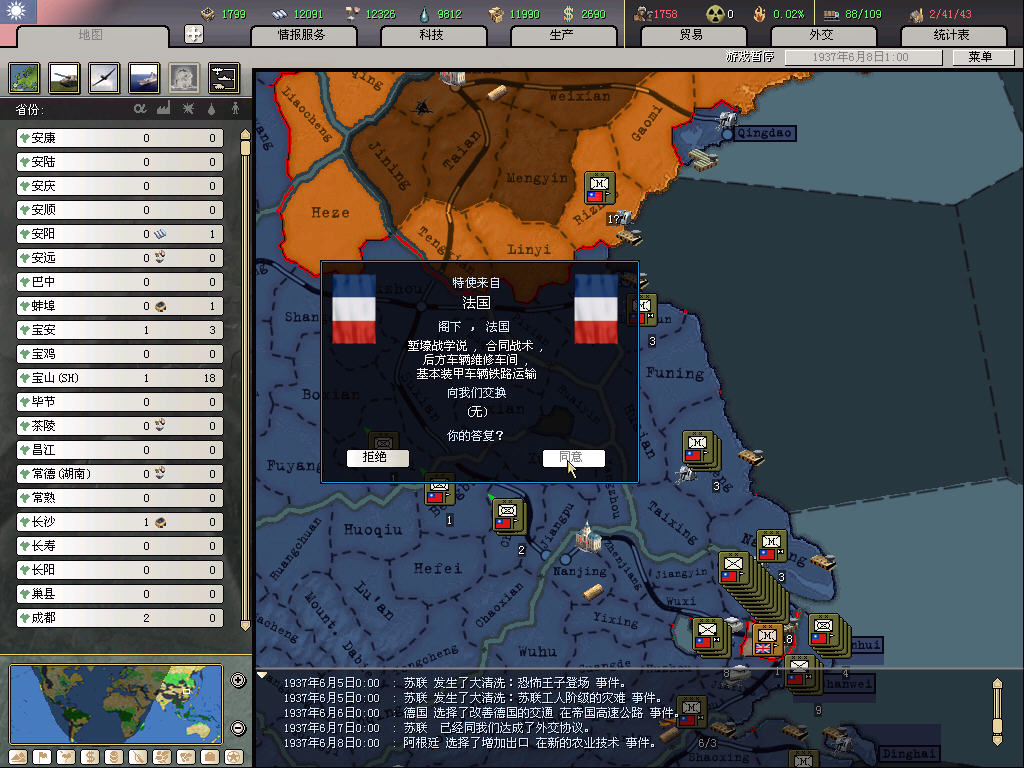1024x768 pixels.
Task: Switch to terrain map mode icon
Action: coord(18,756)
